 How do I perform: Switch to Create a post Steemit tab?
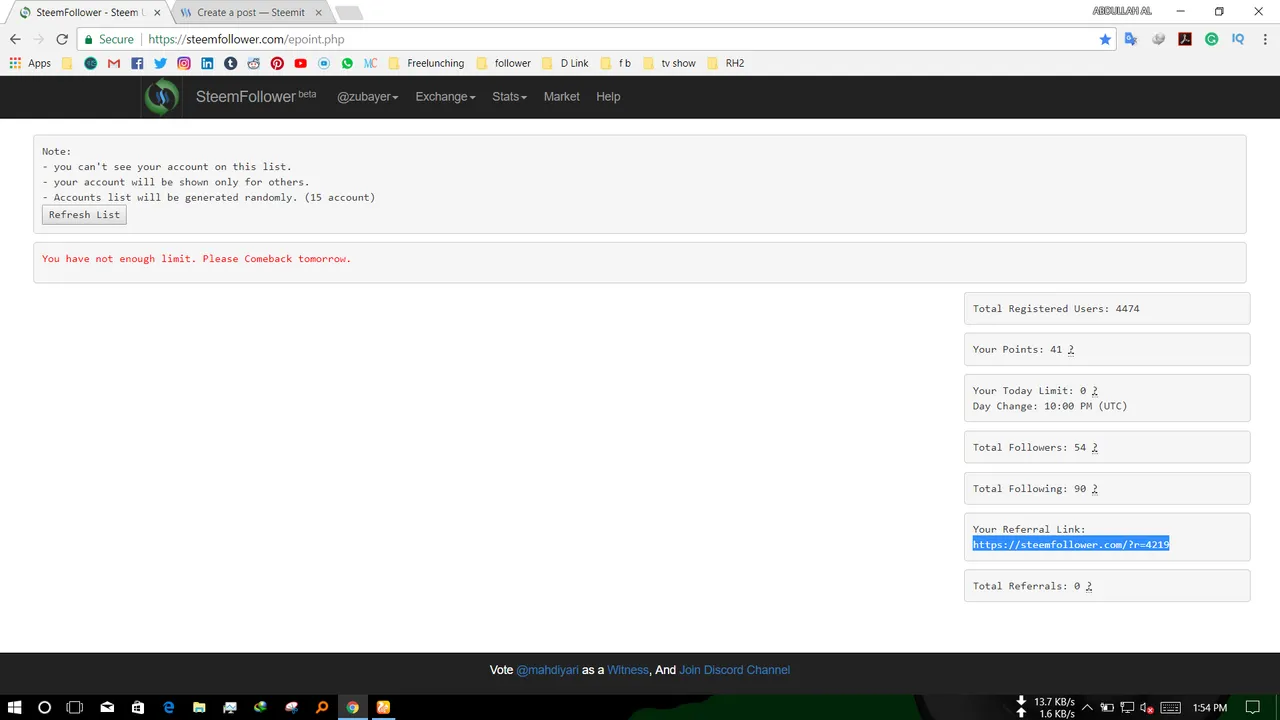(248, 13)
